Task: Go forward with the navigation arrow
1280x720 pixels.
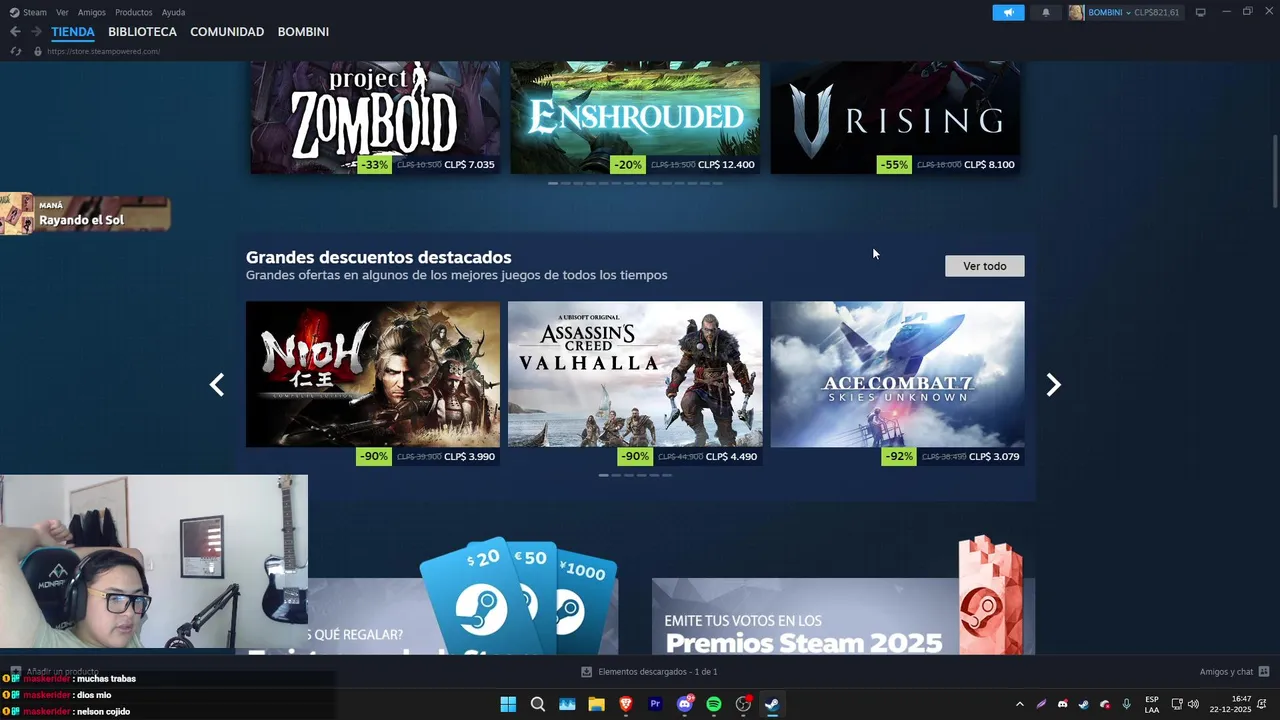Action: pos(36,32)
